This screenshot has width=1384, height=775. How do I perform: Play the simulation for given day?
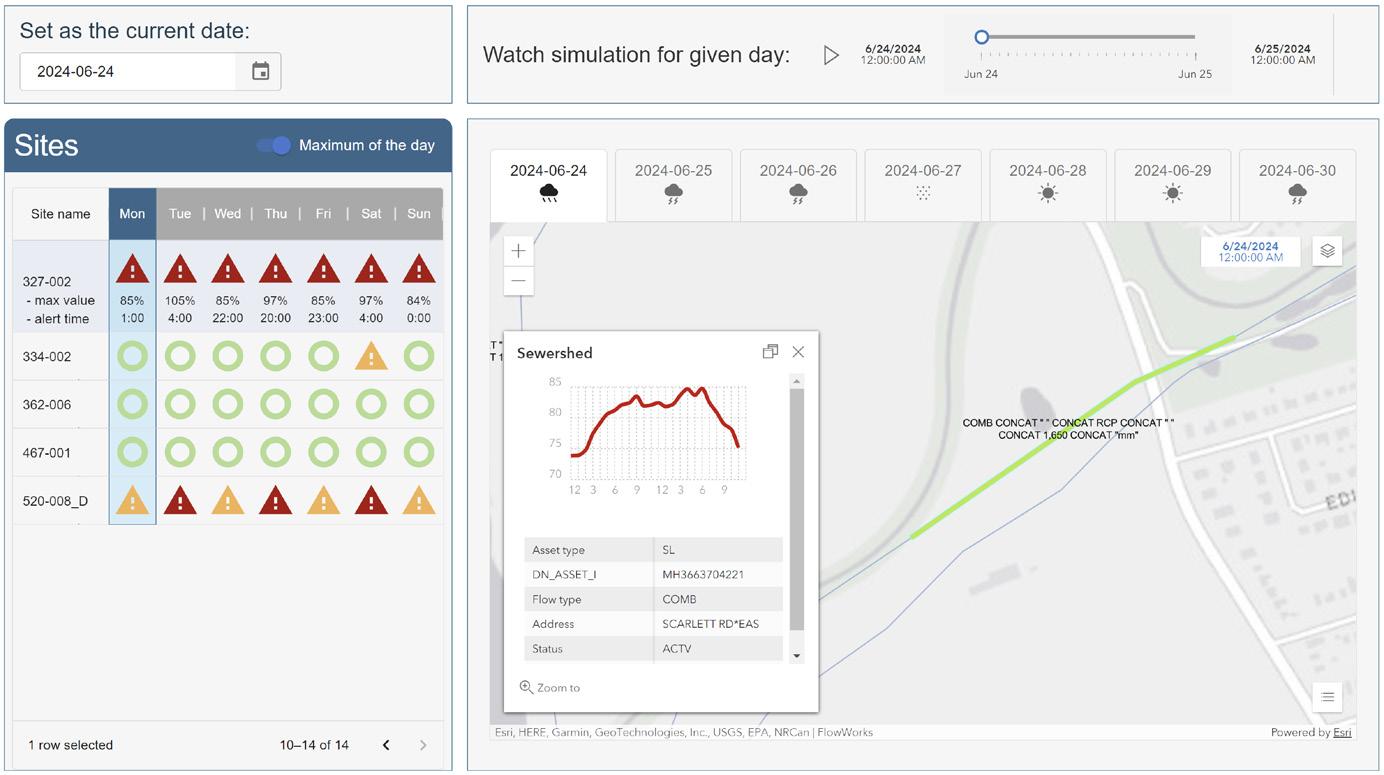point(831,55)
